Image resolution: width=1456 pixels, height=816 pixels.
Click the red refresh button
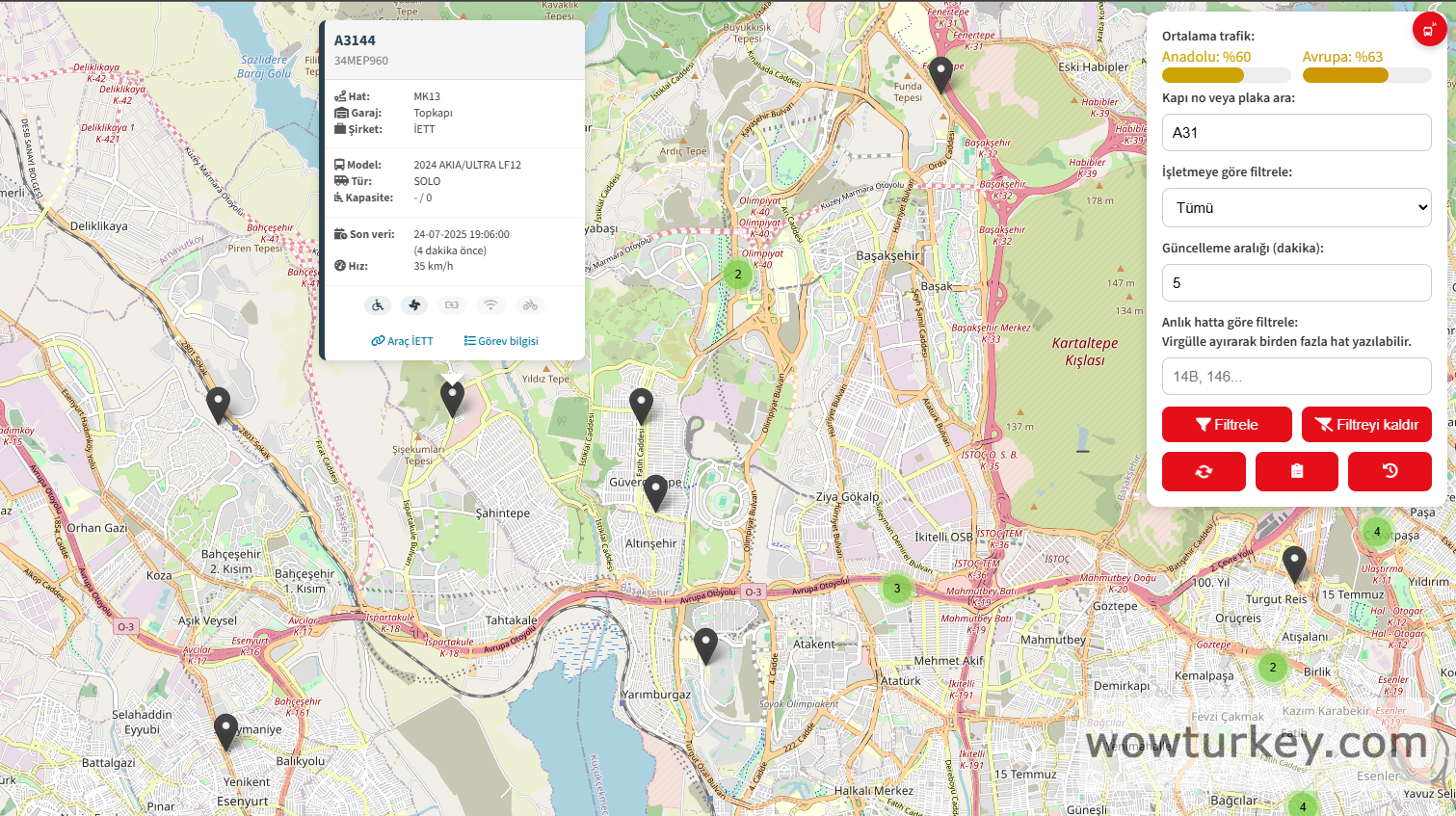[1204, 471]
